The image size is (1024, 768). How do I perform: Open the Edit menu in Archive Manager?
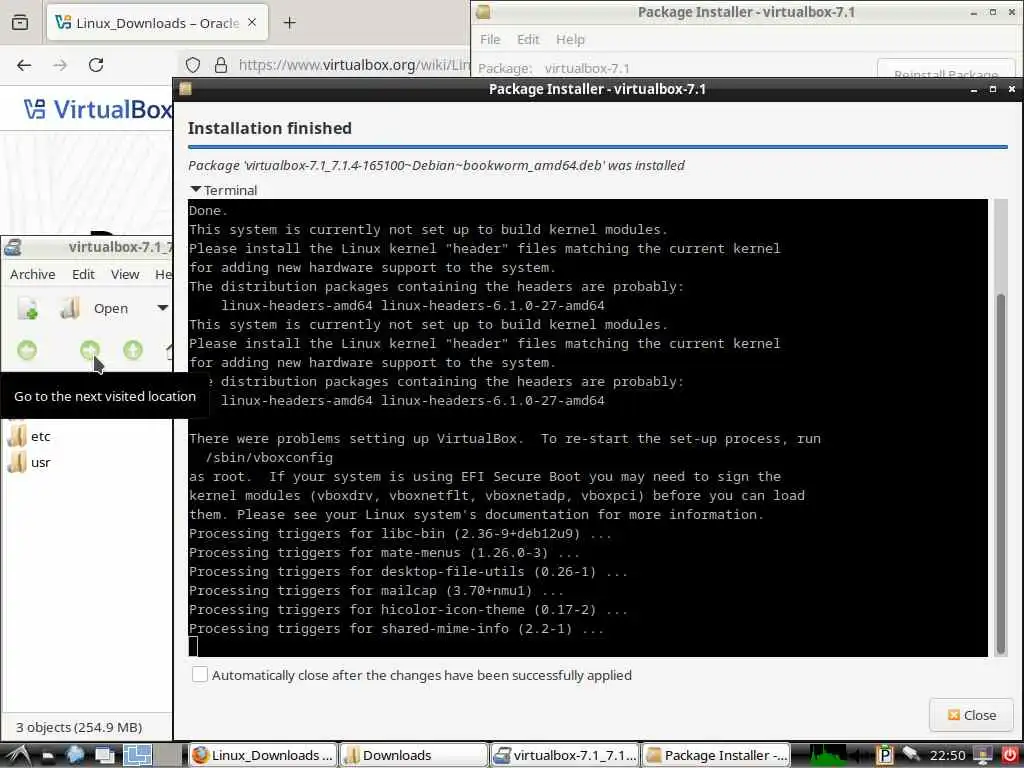click(x=83, y=274)
